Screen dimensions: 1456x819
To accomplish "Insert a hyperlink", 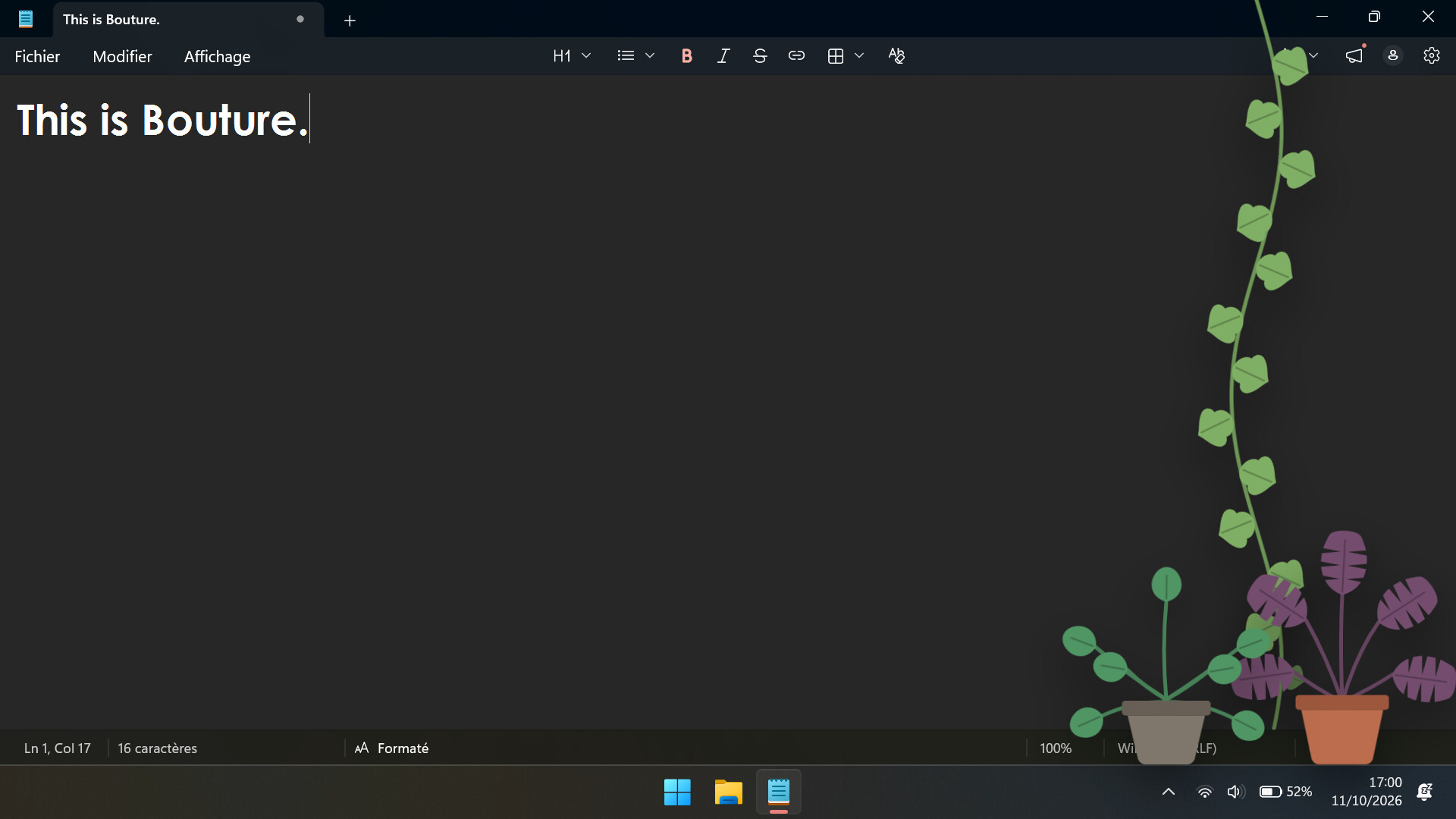I will [x=796, y=56].
